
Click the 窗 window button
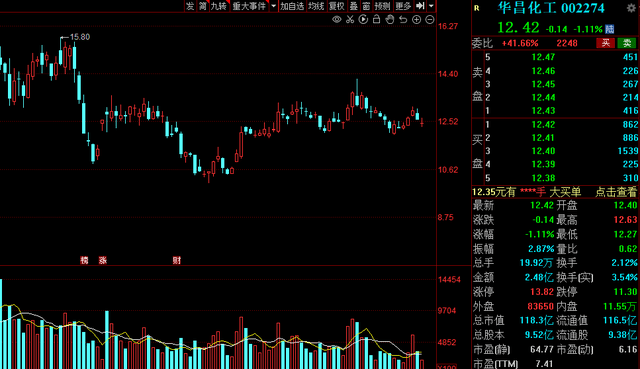tap(366, 6)
